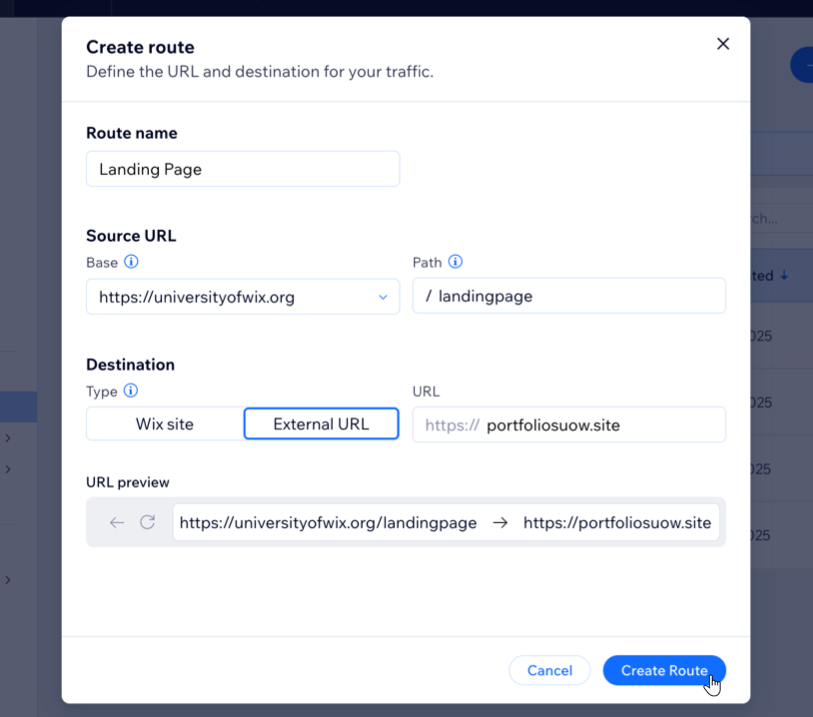Close the Create route dialog with the X
This screenshot has width=813, height=717.
point(723,44)
